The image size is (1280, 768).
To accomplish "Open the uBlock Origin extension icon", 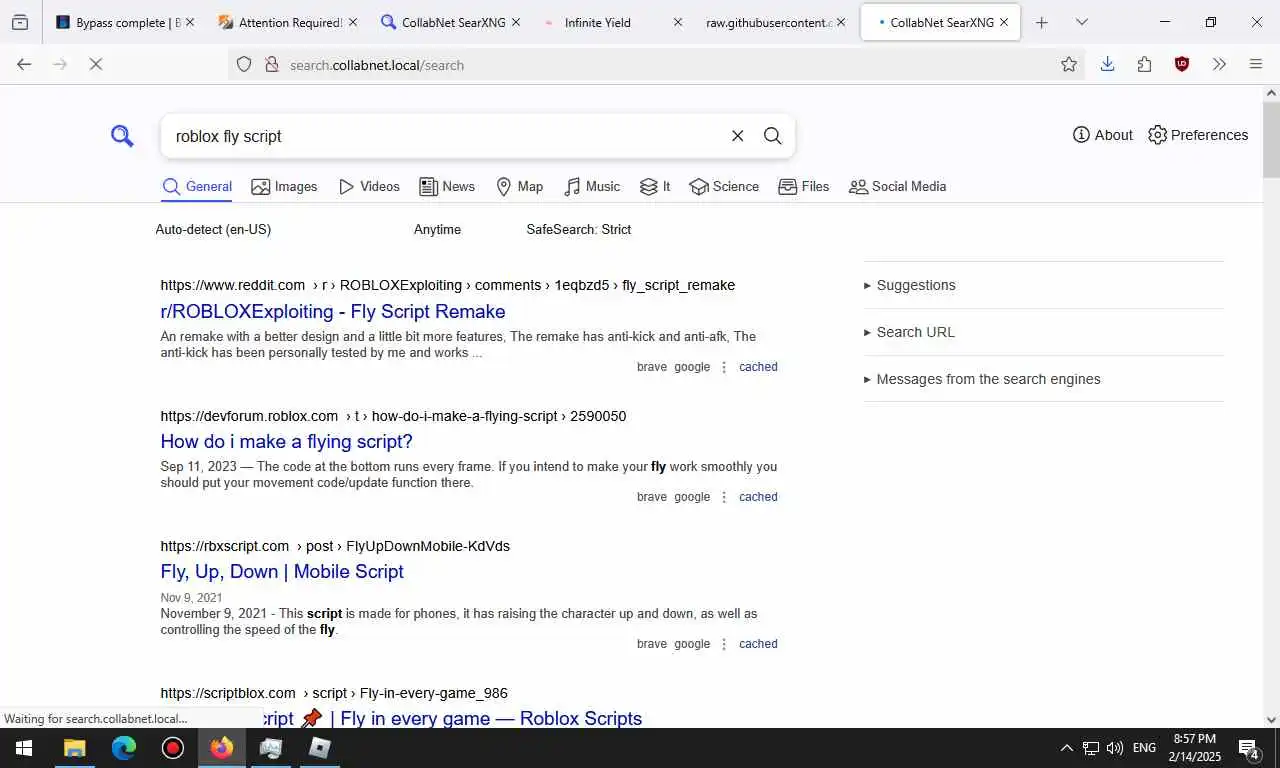I will click(1182, 64).
